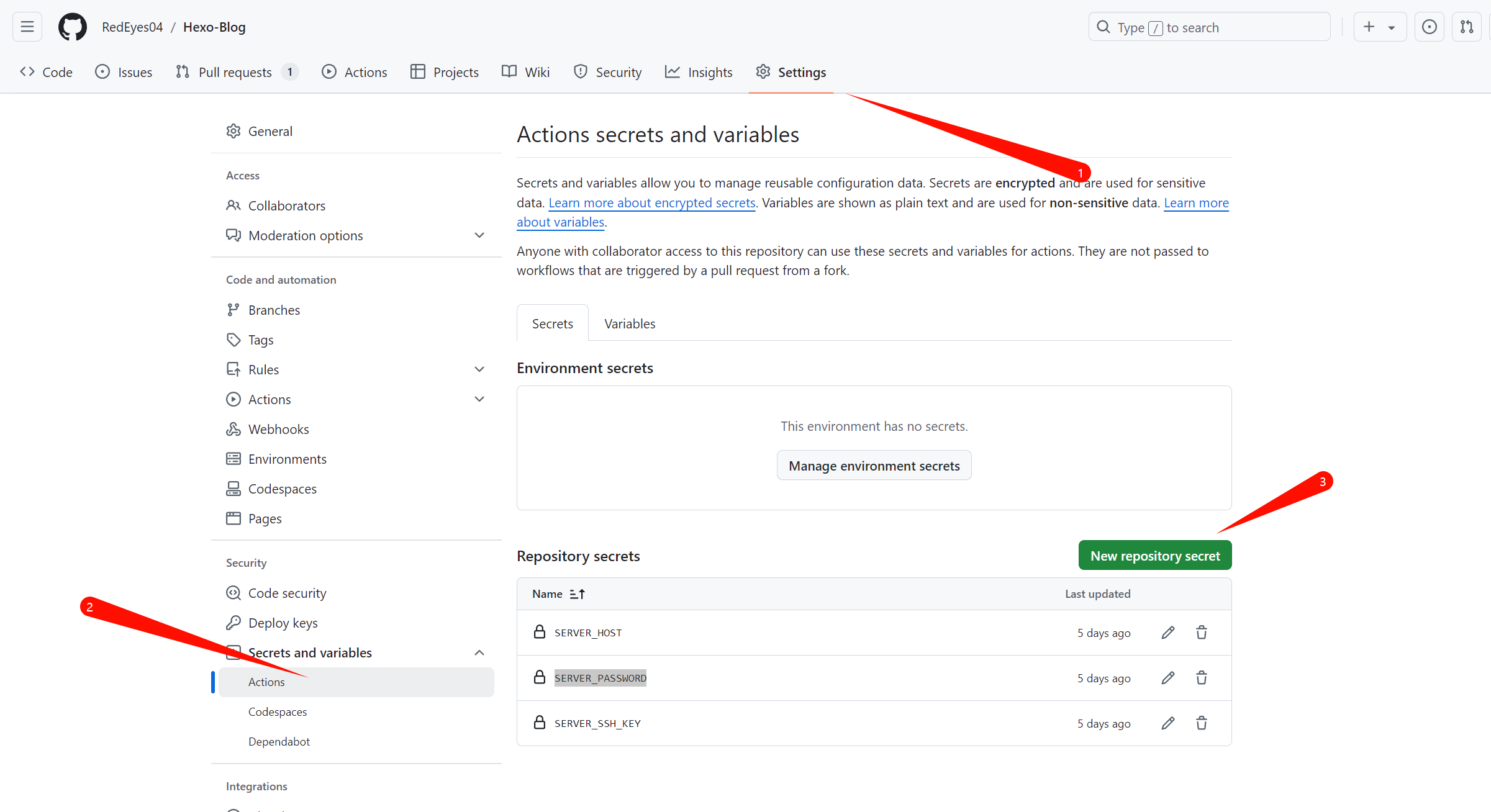Sort secrets by Name column arrow
This screenshot has height=812, width=1491.
(x=577, y=594)
